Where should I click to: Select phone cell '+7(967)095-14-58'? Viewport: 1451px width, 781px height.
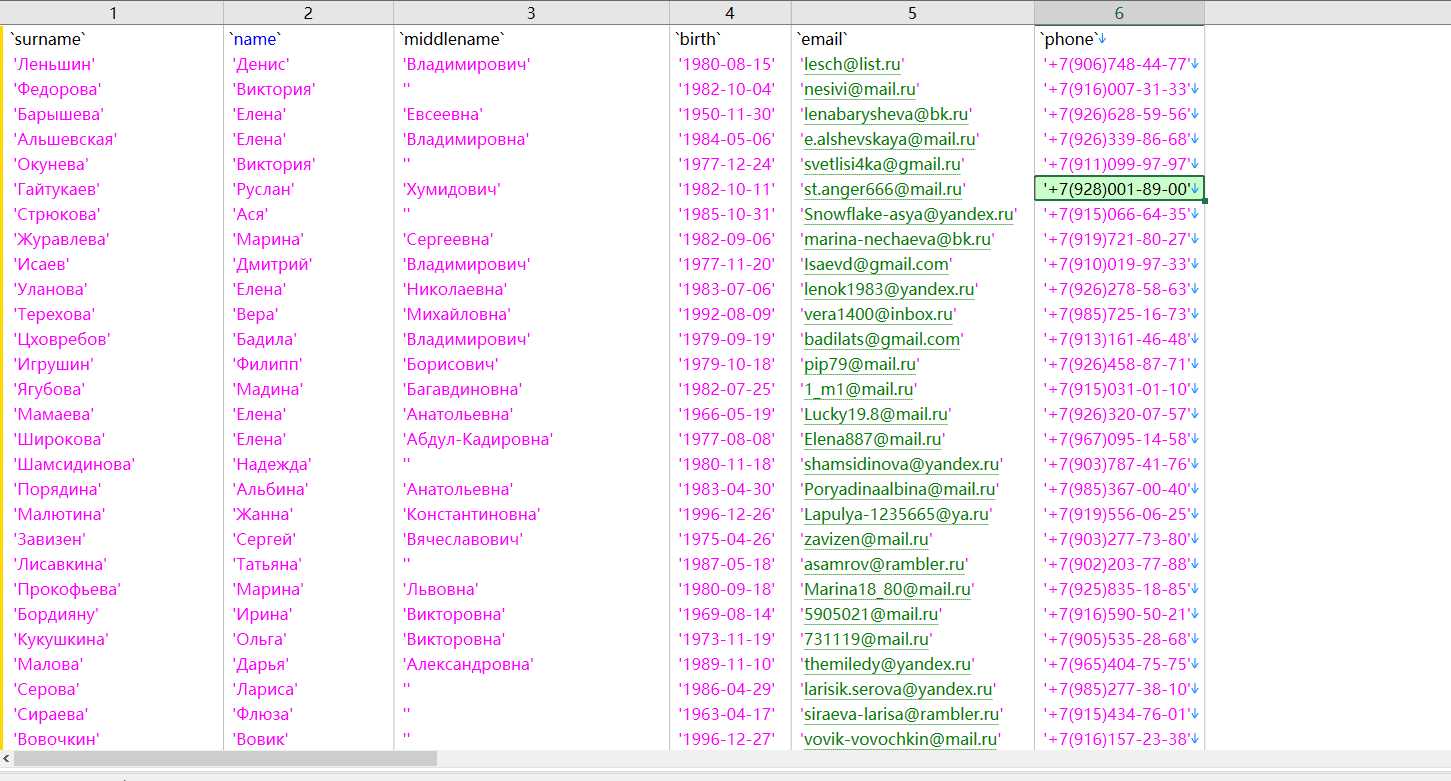[x=1119, y=439]
